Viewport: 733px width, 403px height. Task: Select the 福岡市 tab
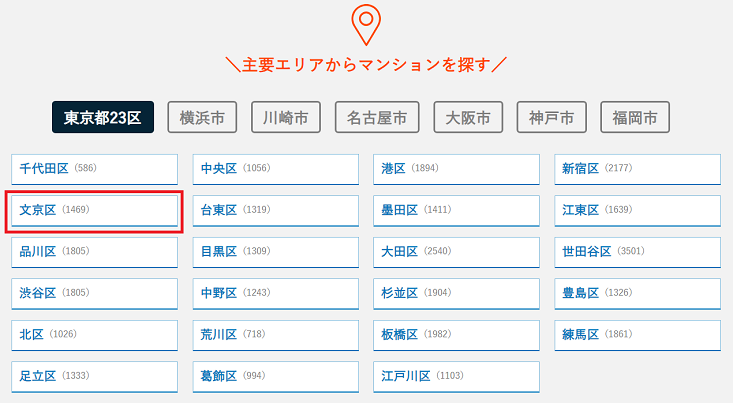click(635, 117)
